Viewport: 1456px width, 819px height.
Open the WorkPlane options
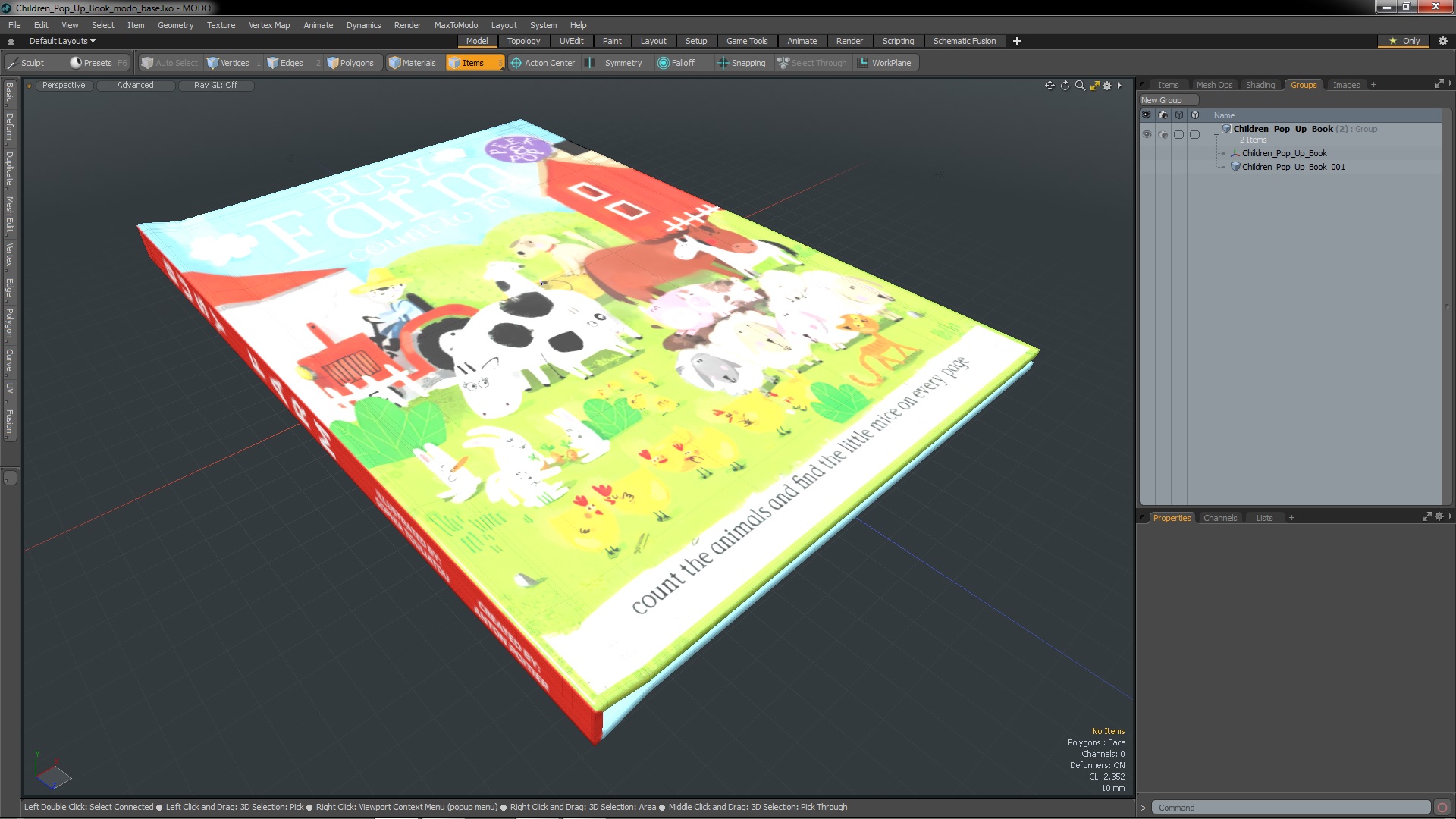point(885,63)
